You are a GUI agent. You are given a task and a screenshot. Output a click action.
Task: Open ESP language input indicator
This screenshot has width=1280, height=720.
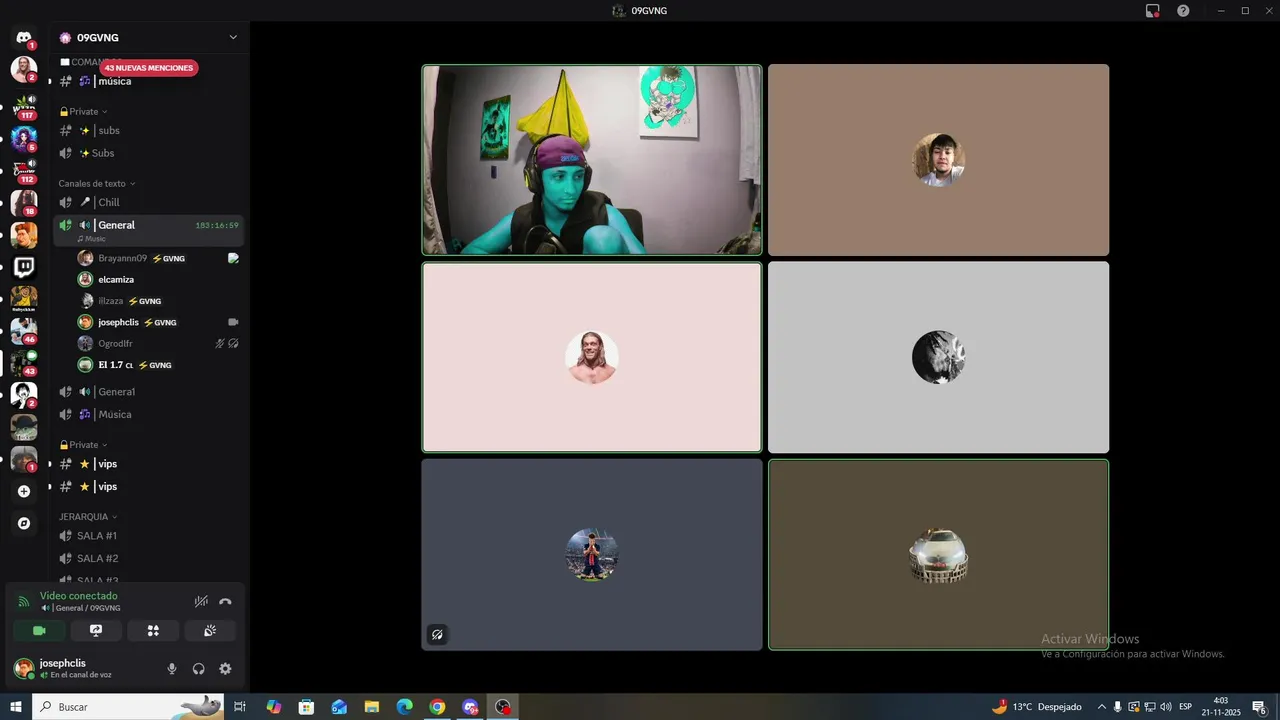pos(1185,707)
